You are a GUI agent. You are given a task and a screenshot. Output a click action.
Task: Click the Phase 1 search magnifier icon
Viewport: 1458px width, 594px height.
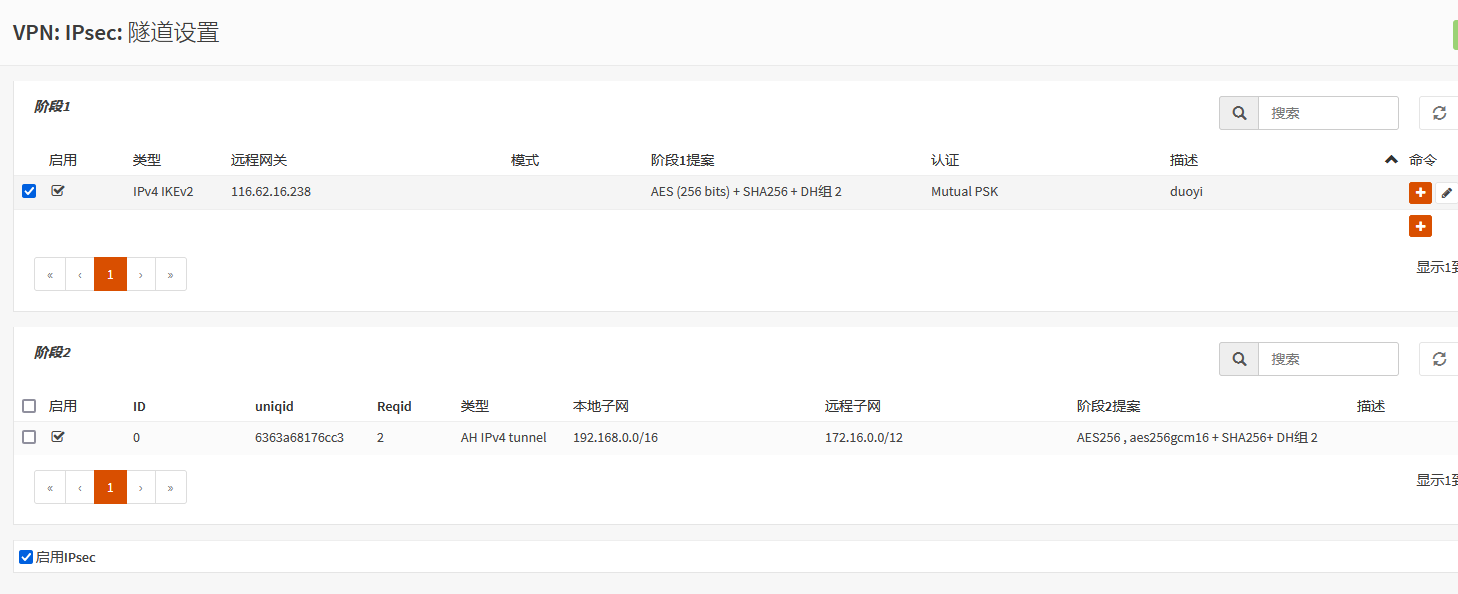[x=1239, y=113]
